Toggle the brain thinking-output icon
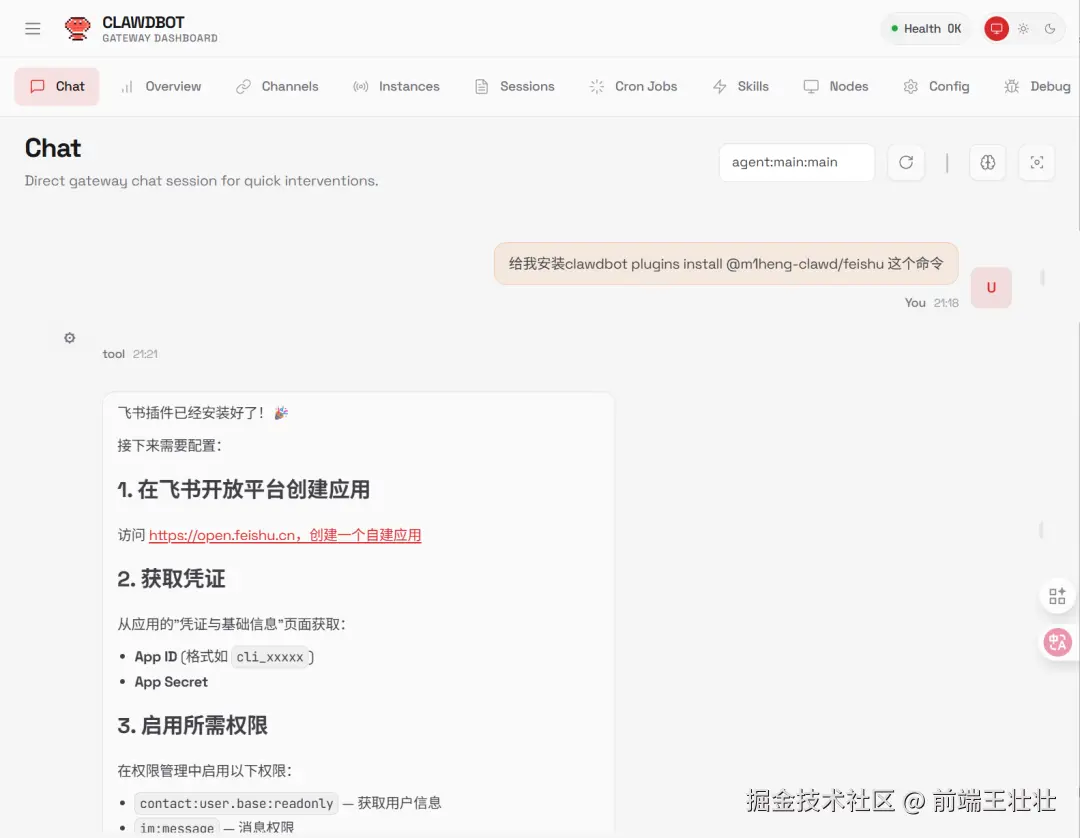The width and height of the screenshot is (1080, 838). click(988, 163)
